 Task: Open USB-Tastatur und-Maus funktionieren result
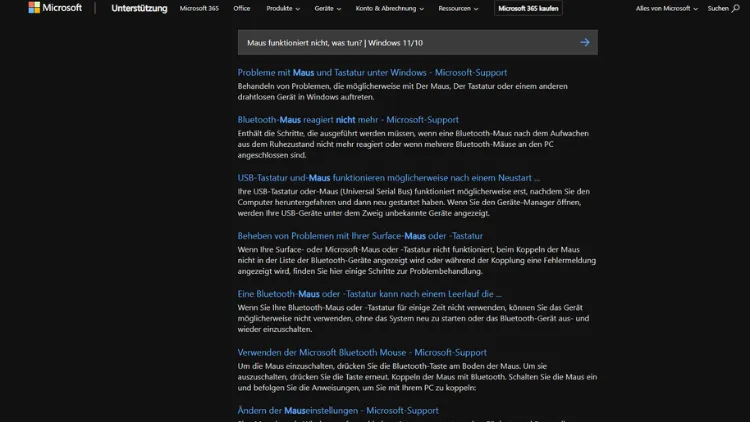click(x=388, y=178)
